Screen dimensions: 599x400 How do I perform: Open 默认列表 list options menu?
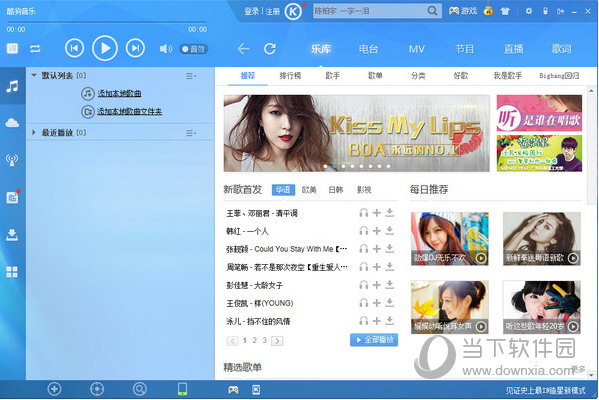191,76
